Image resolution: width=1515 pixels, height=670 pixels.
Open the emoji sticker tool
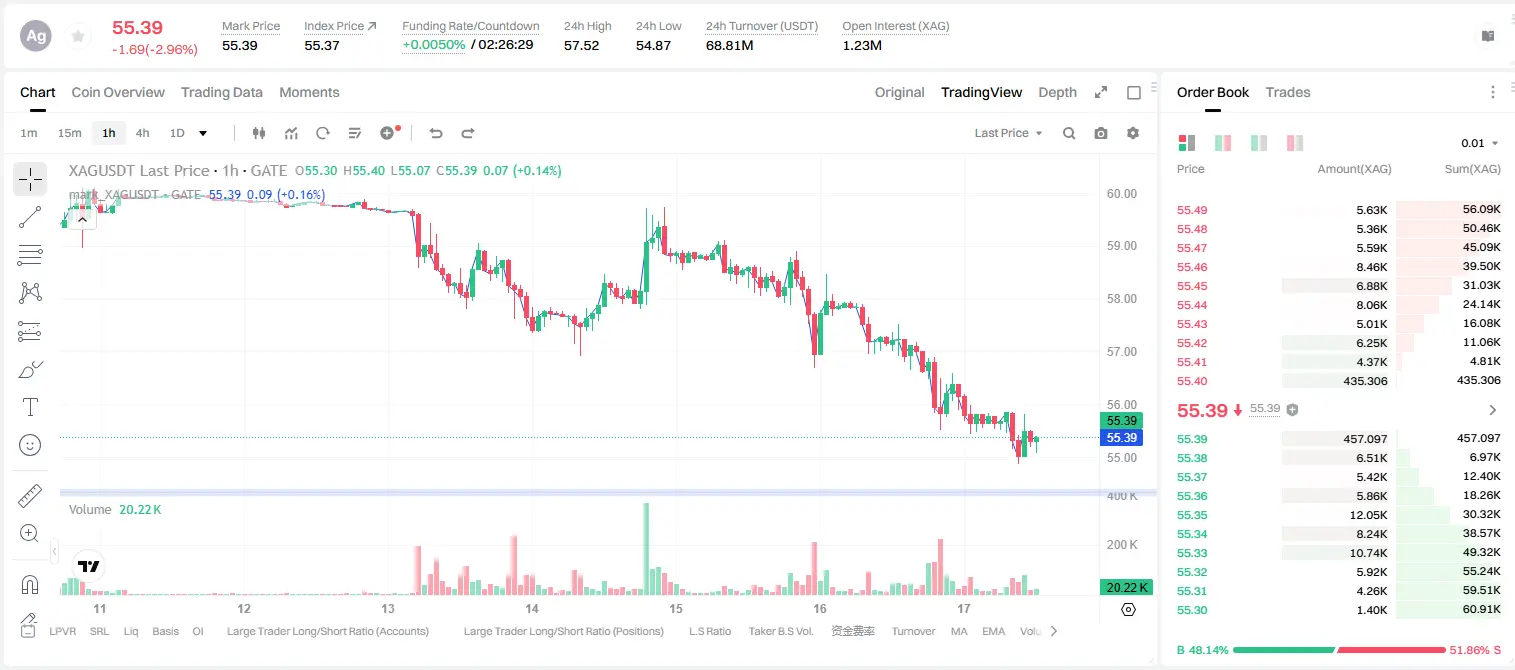(x=30, y=445)
